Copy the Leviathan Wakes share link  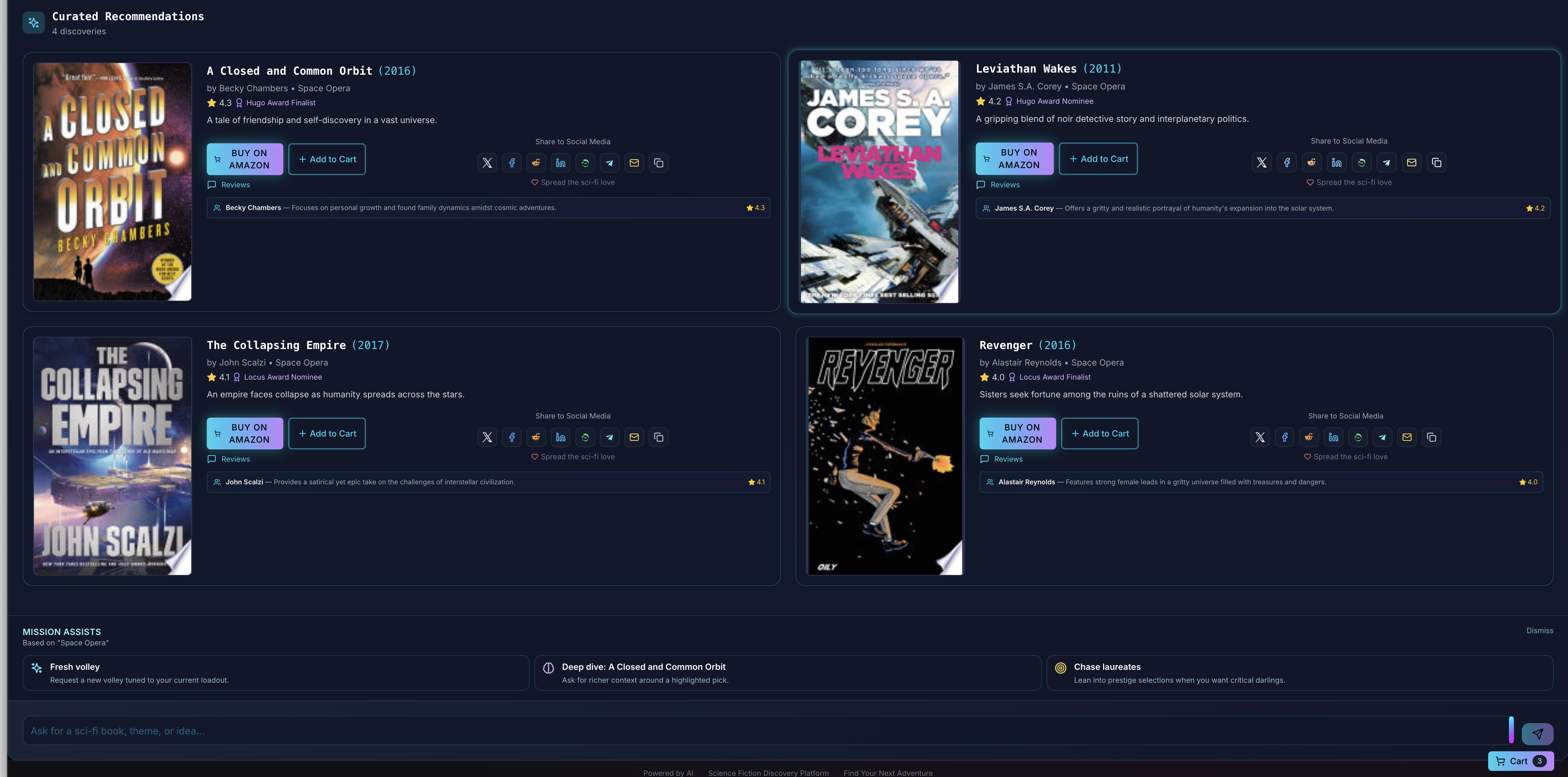coord(1436,163)
